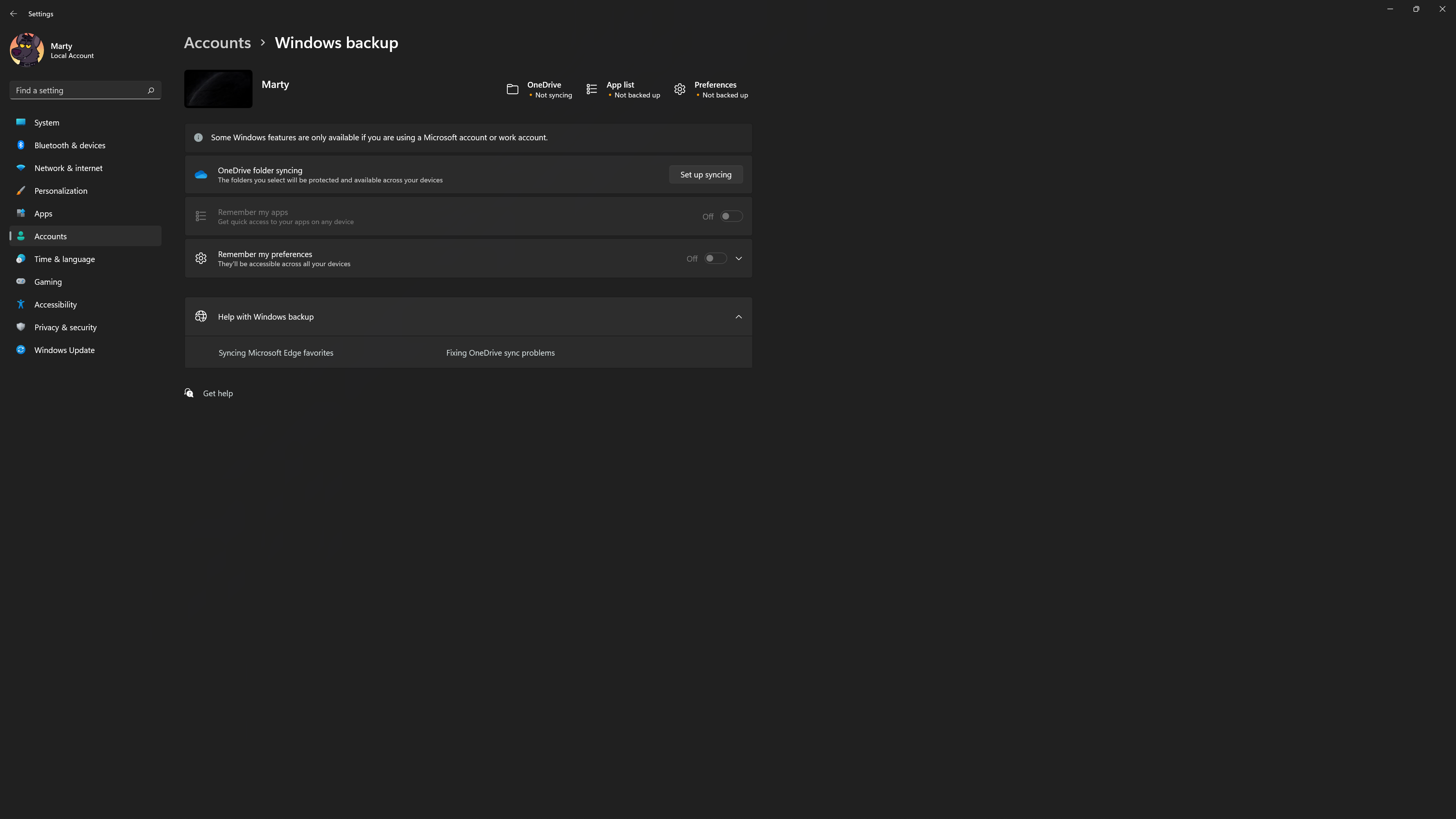This screenshot has height=819, width=1456.
Task: Click Marty's profile avatar picture
Action: coord(27,50)
